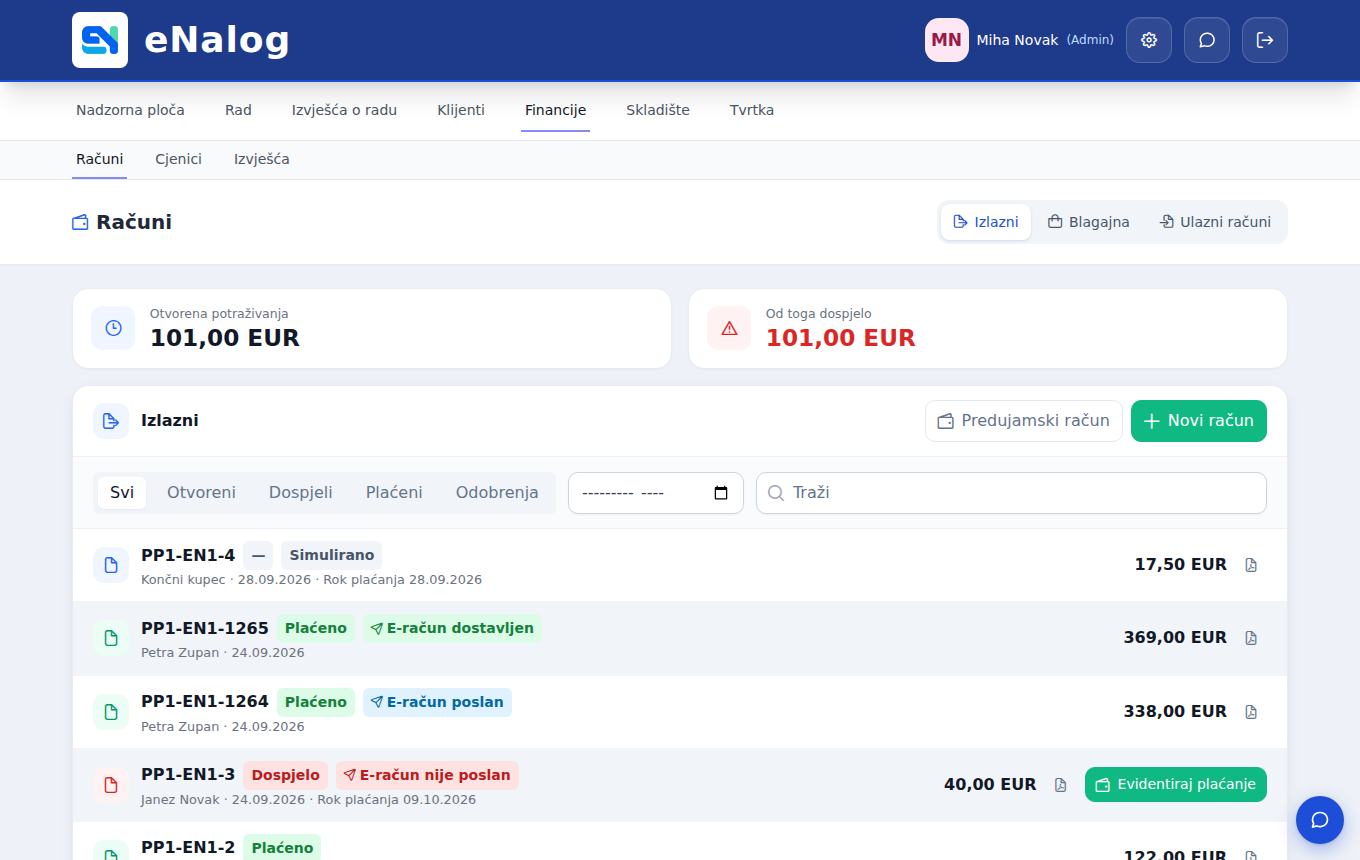
Task: Filter invoices by Plaćeni
Action: coord(394,493)
